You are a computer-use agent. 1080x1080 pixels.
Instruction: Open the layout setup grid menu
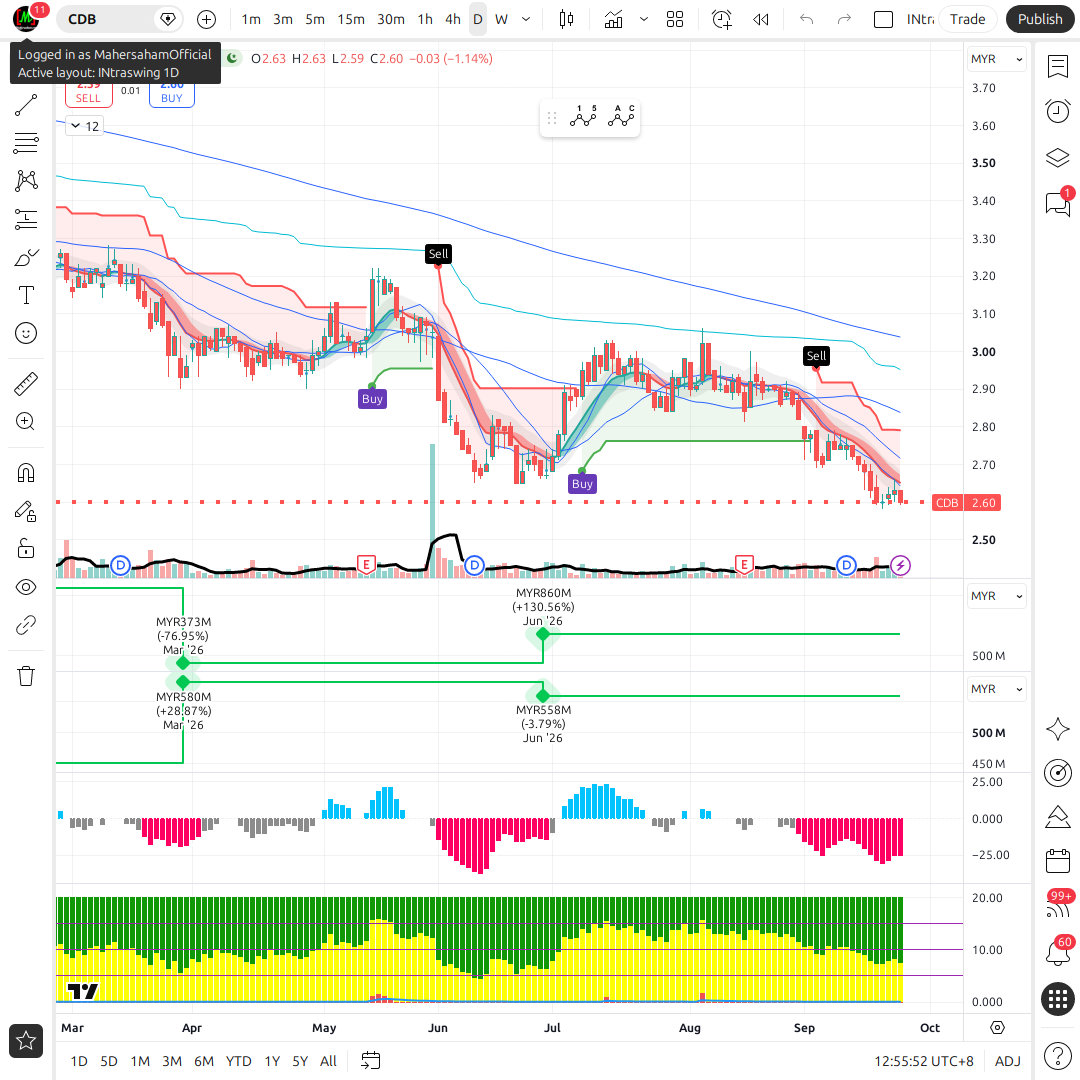tap(675, 19)
